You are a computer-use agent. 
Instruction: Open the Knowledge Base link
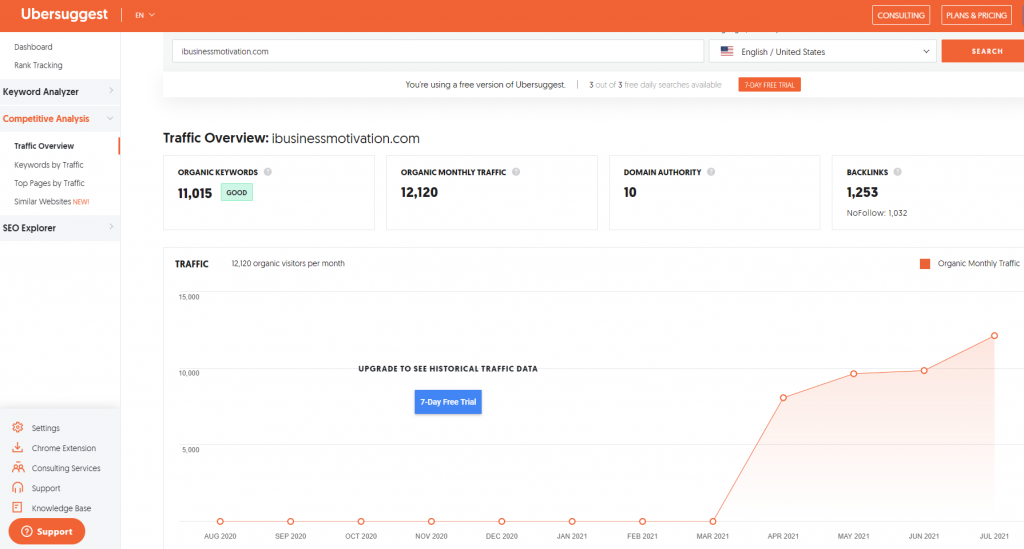pos(61,508)
